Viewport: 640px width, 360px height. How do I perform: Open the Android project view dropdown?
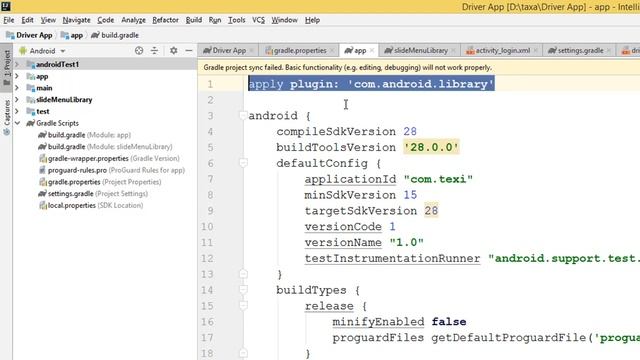tap(42, 51)
